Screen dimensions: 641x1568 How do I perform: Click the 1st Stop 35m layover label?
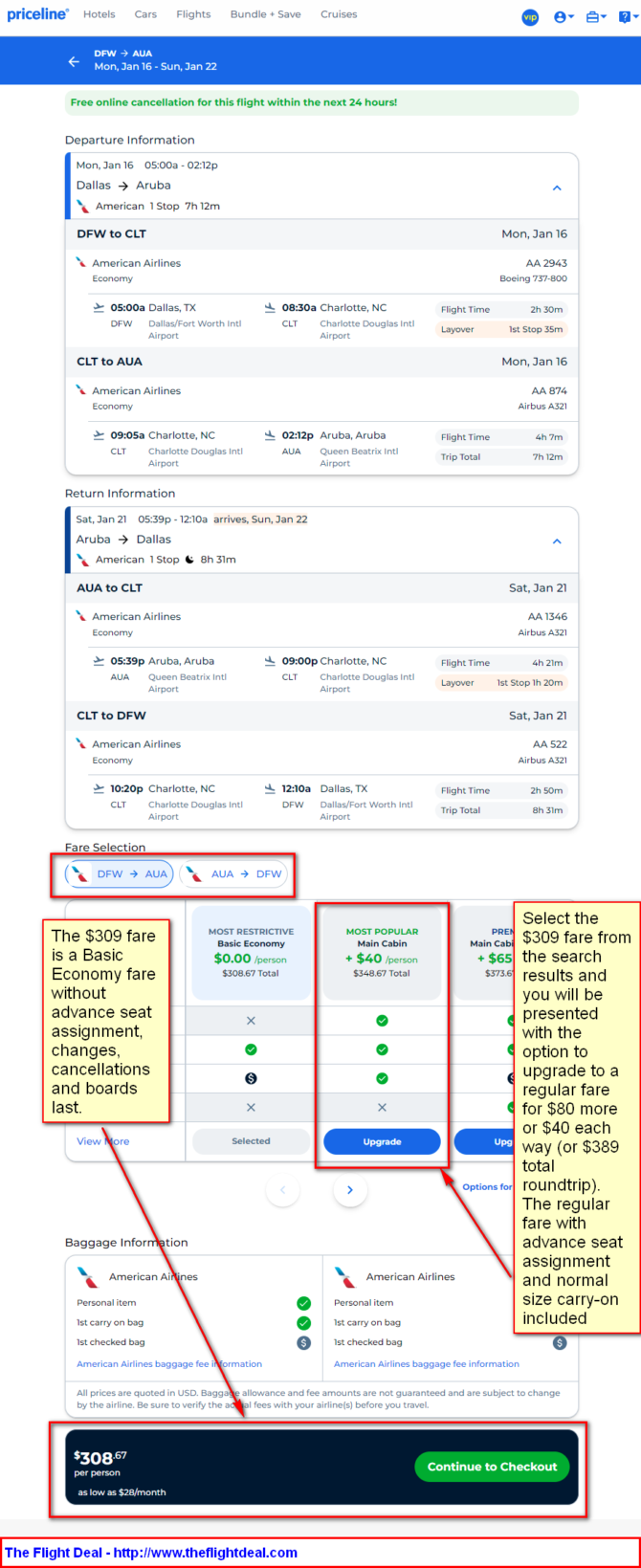point(536,329)
